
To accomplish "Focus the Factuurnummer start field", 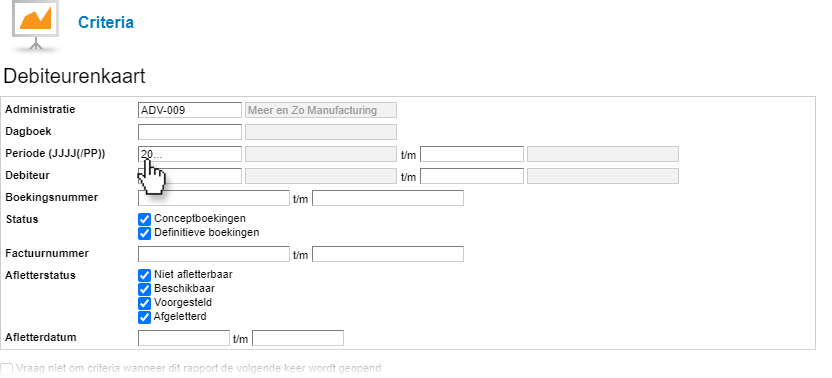I will point(214,254).
